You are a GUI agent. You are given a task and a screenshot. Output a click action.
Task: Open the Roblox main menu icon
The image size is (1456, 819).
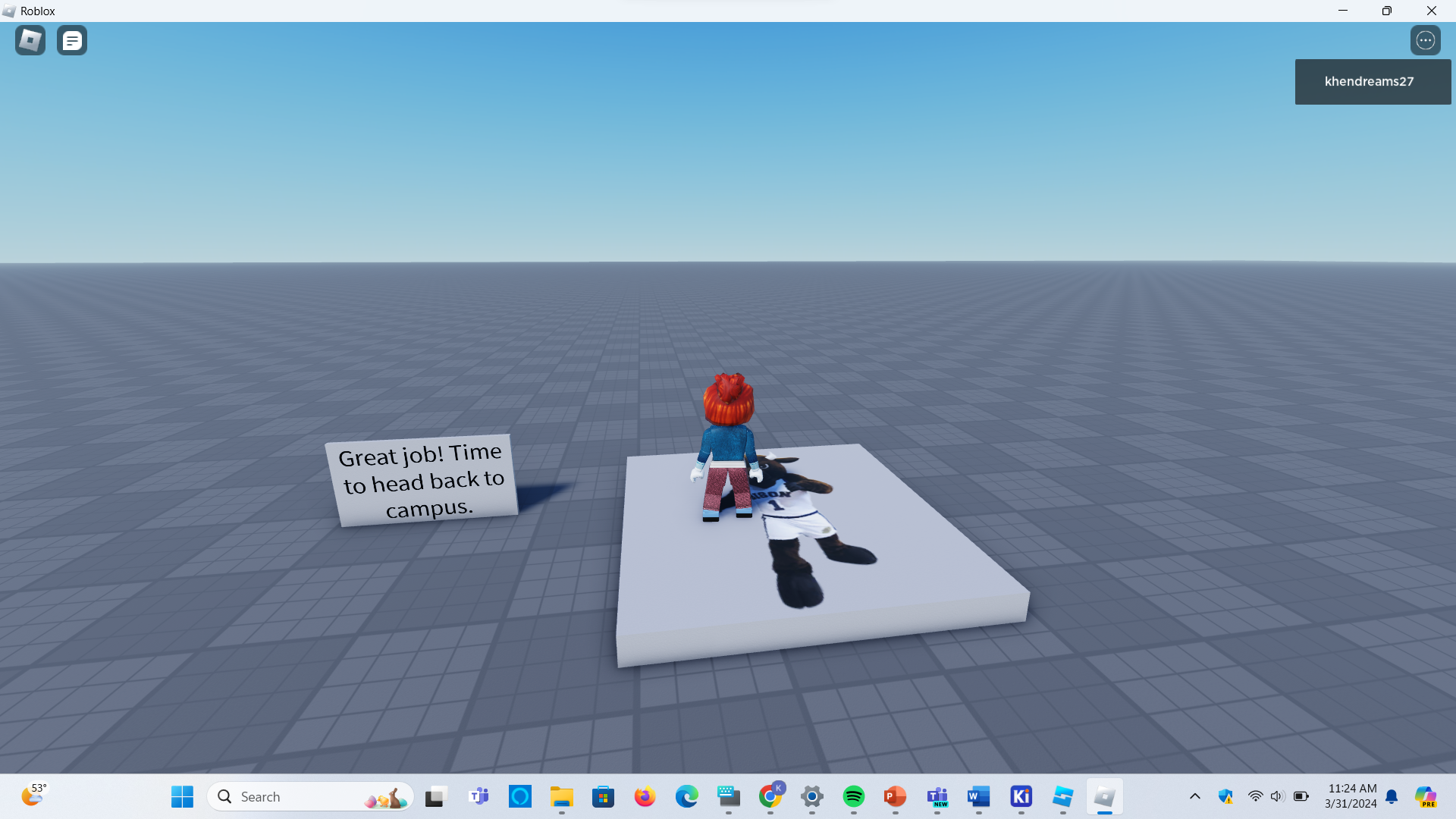tap(30, 40)
